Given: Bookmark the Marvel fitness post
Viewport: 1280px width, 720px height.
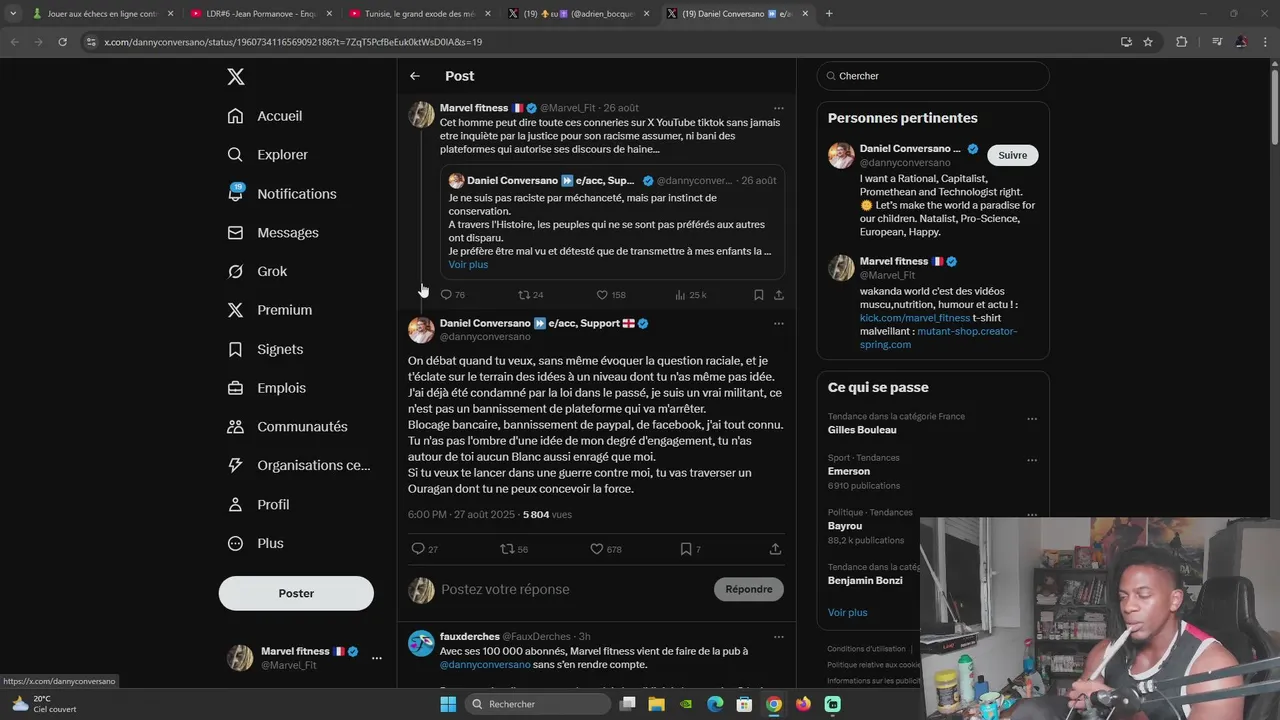Looking at the screenshot, I should 759,295.
